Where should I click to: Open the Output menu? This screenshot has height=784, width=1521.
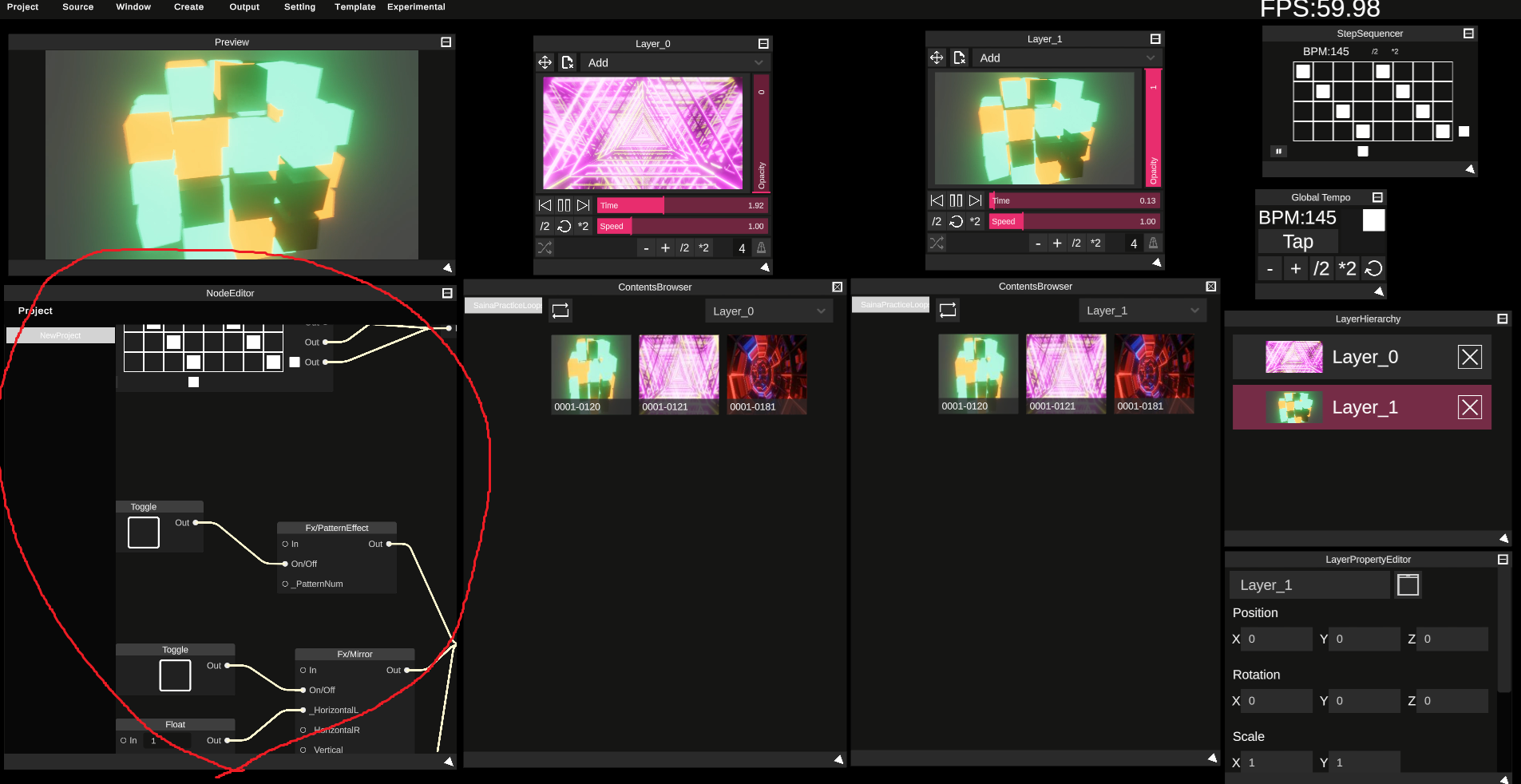coord(244,7)
